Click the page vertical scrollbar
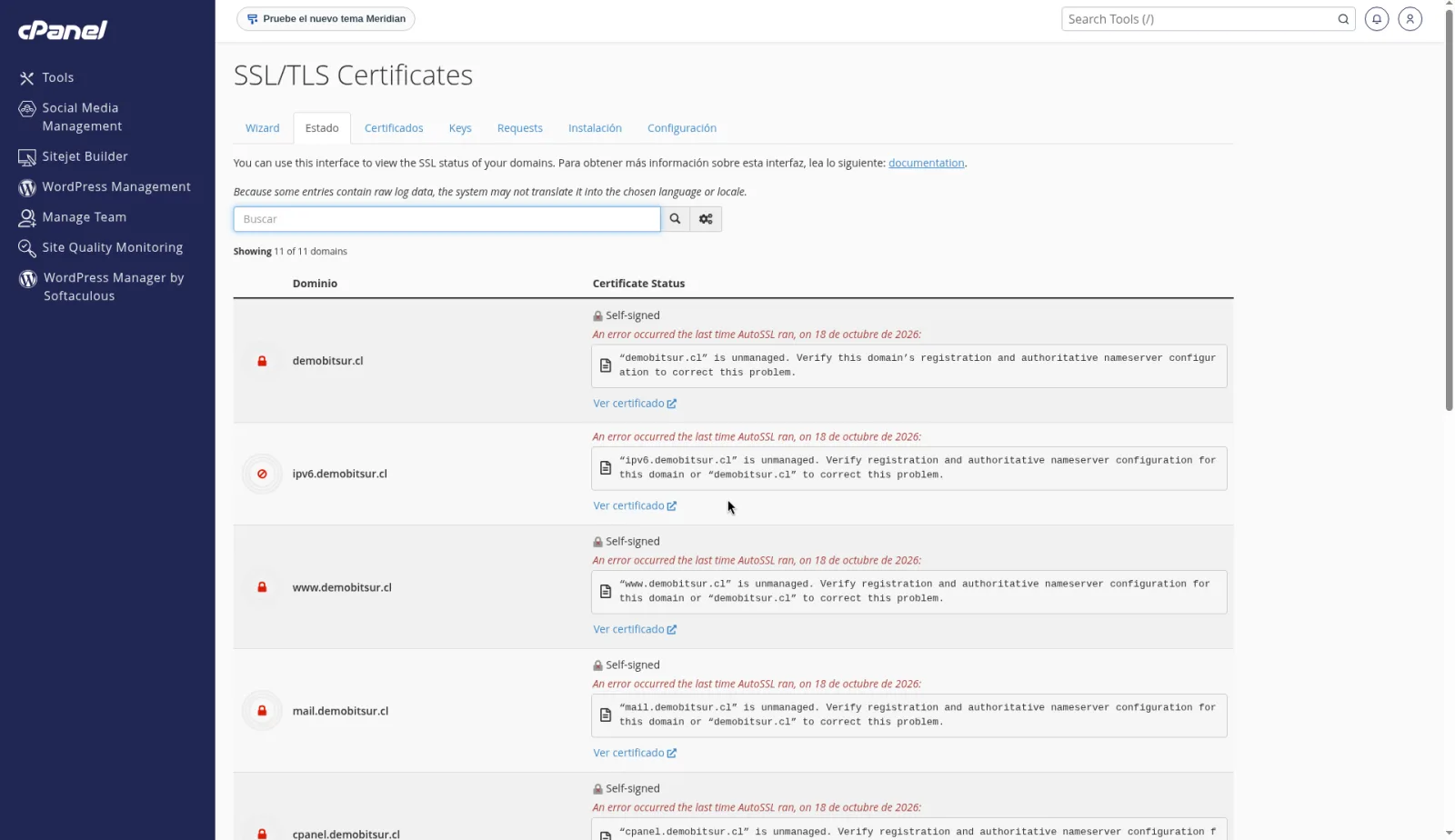This screenshot has width=1455, height=840. tap(1449, 209)
